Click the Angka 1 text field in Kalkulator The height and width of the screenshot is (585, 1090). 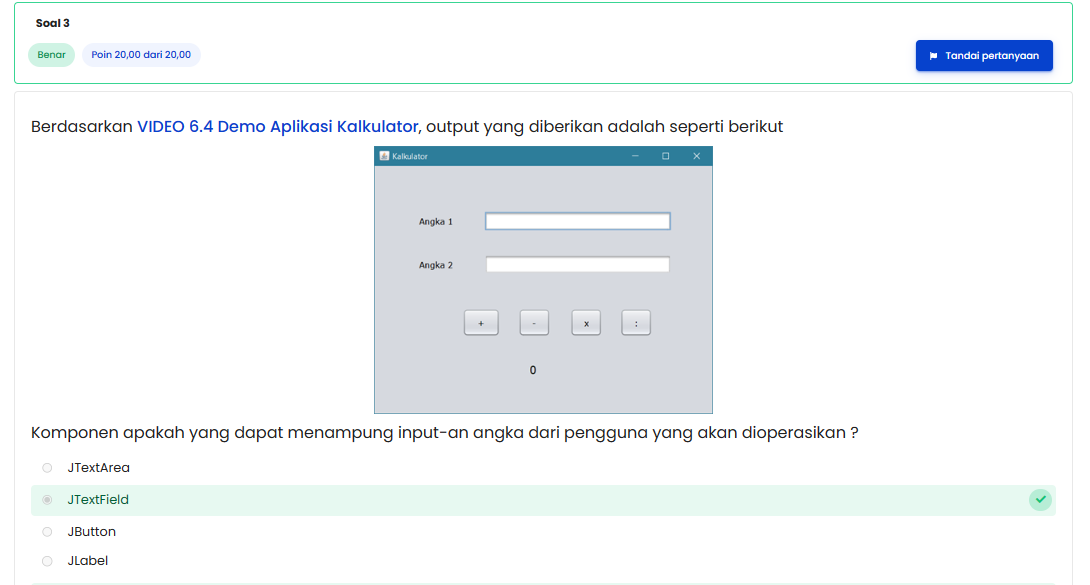tap(578, 221)
